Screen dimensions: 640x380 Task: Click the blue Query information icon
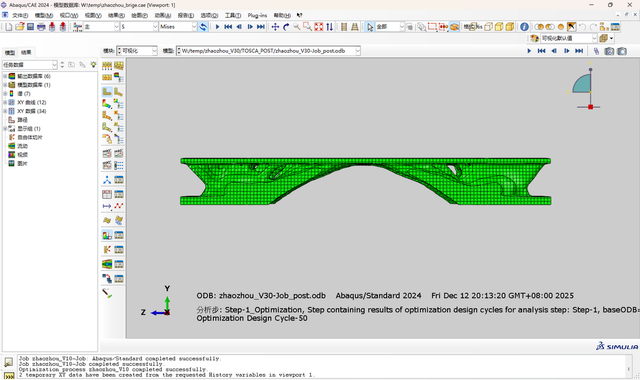[524, 27]
